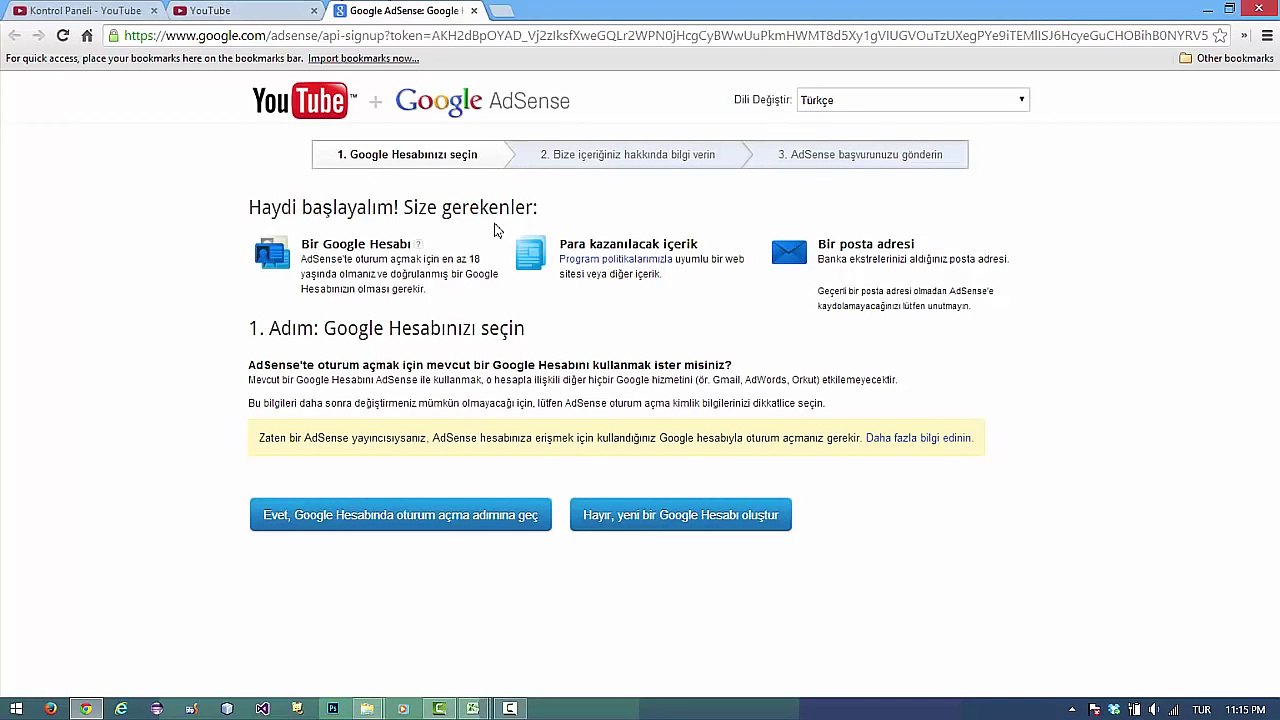The height and width of the screenshot is (720, 1280).
Task: Open the media player taskbar icon
Action: click(x=403, y=709)
